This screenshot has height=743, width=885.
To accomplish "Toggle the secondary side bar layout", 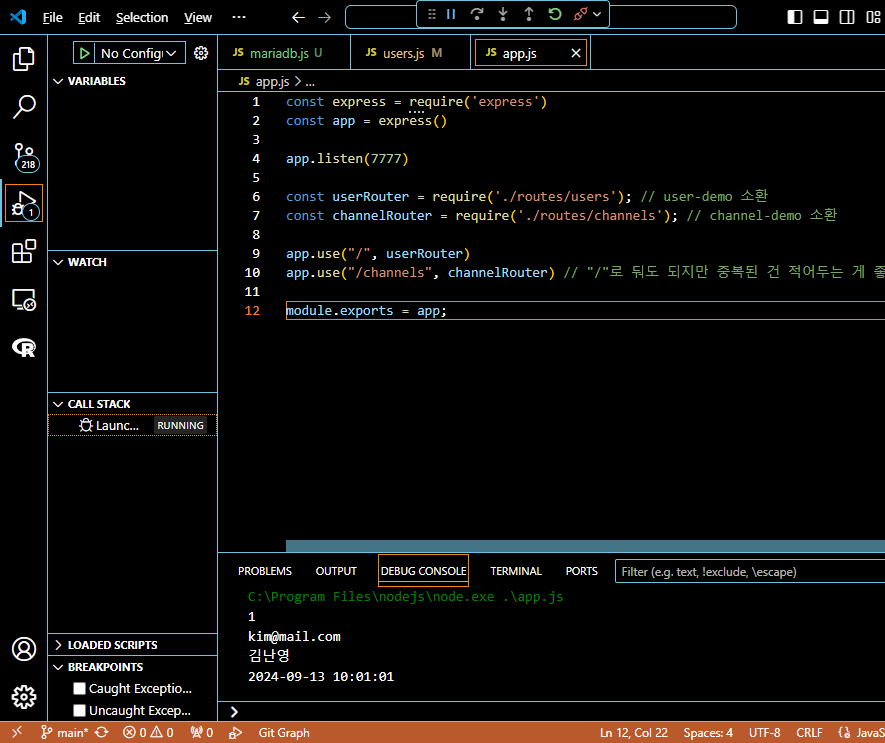I will coord(847,17).
